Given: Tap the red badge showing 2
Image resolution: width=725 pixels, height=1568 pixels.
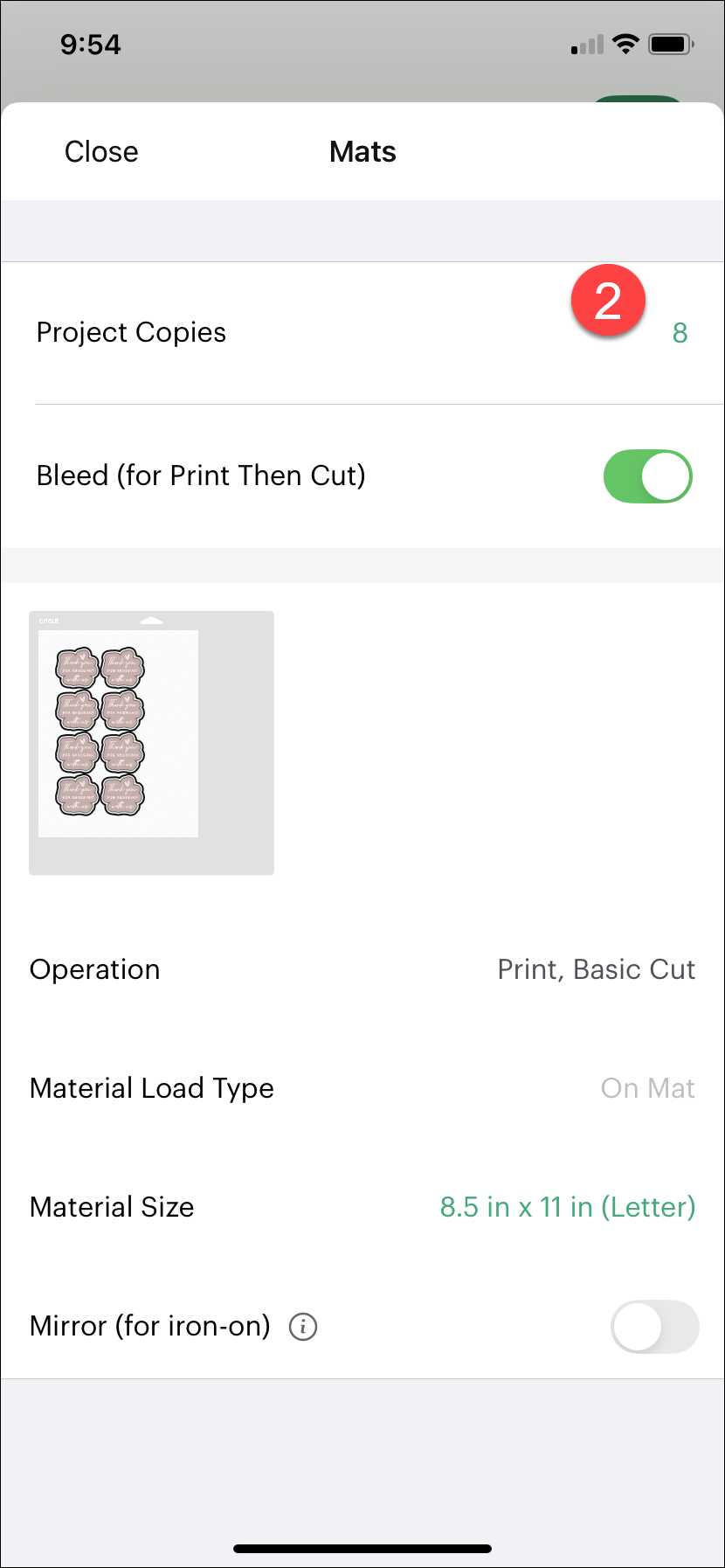Looking at the screenshot, I should pos(609,300).
